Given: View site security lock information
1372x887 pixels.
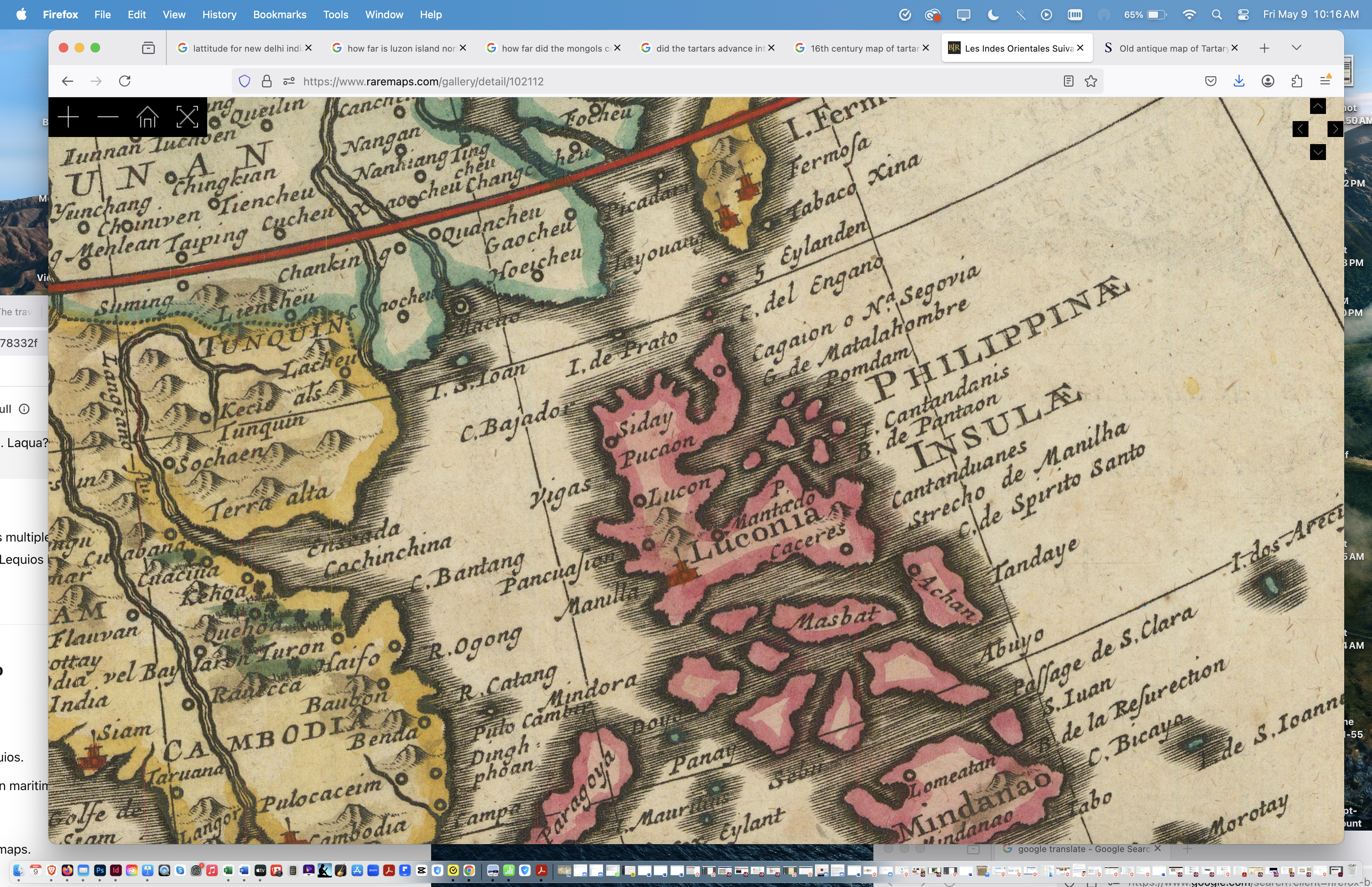Looking at the screenshot, I should tap(266, 81).
